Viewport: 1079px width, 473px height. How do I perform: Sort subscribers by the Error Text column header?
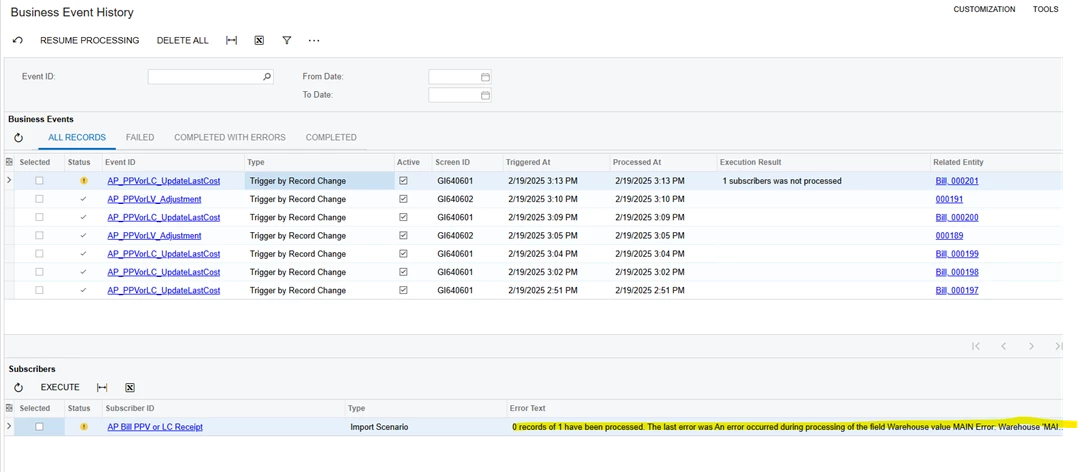pyautogui.click(x=527, y=409)
